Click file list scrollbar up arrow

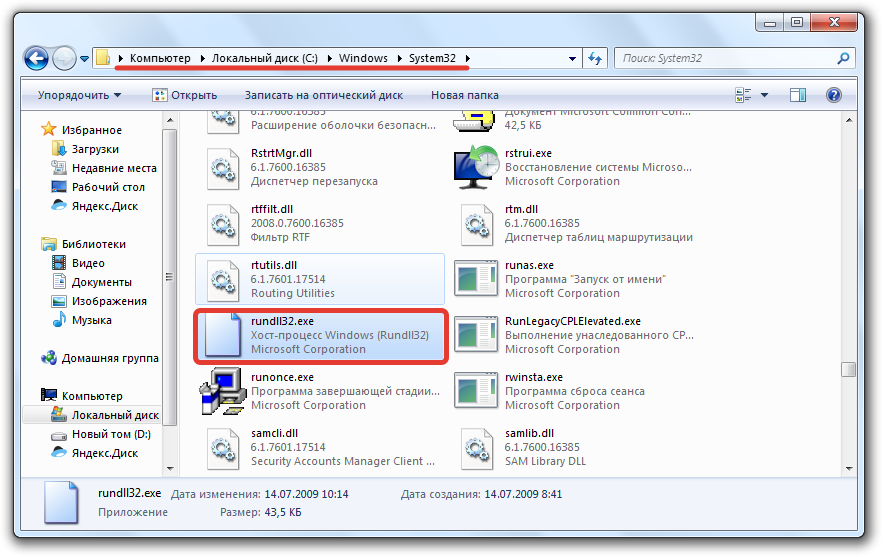849,120
